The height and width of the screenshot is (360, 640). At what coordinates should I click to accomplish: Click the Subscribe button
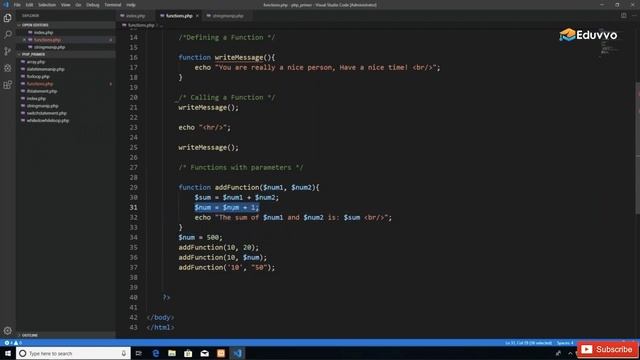607,349
